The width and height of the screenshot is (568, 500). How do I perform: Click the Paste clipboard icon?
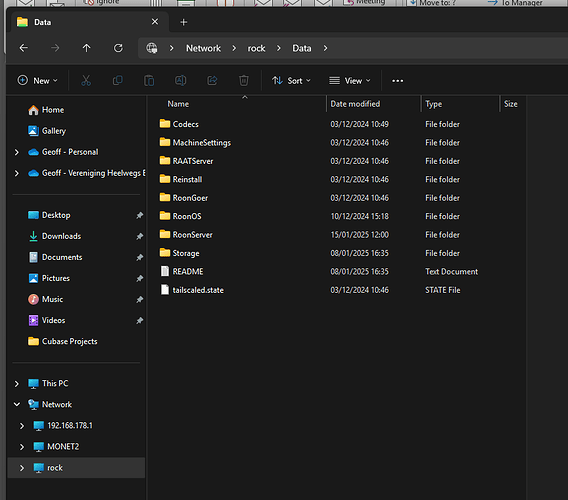pos(149,80)
